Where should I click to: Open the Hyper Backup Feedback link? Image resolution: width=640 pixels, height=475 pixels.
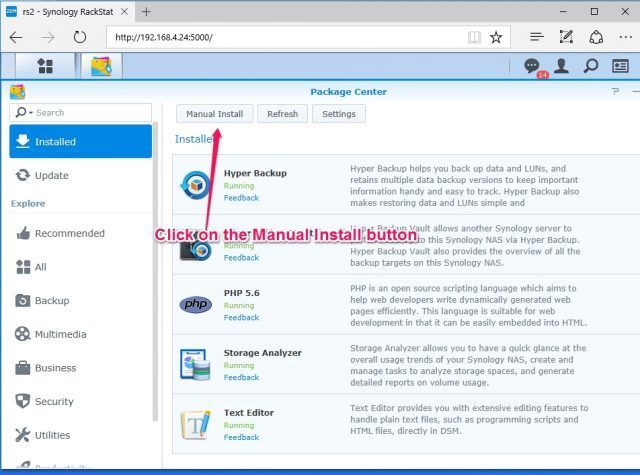click(241, 198)
